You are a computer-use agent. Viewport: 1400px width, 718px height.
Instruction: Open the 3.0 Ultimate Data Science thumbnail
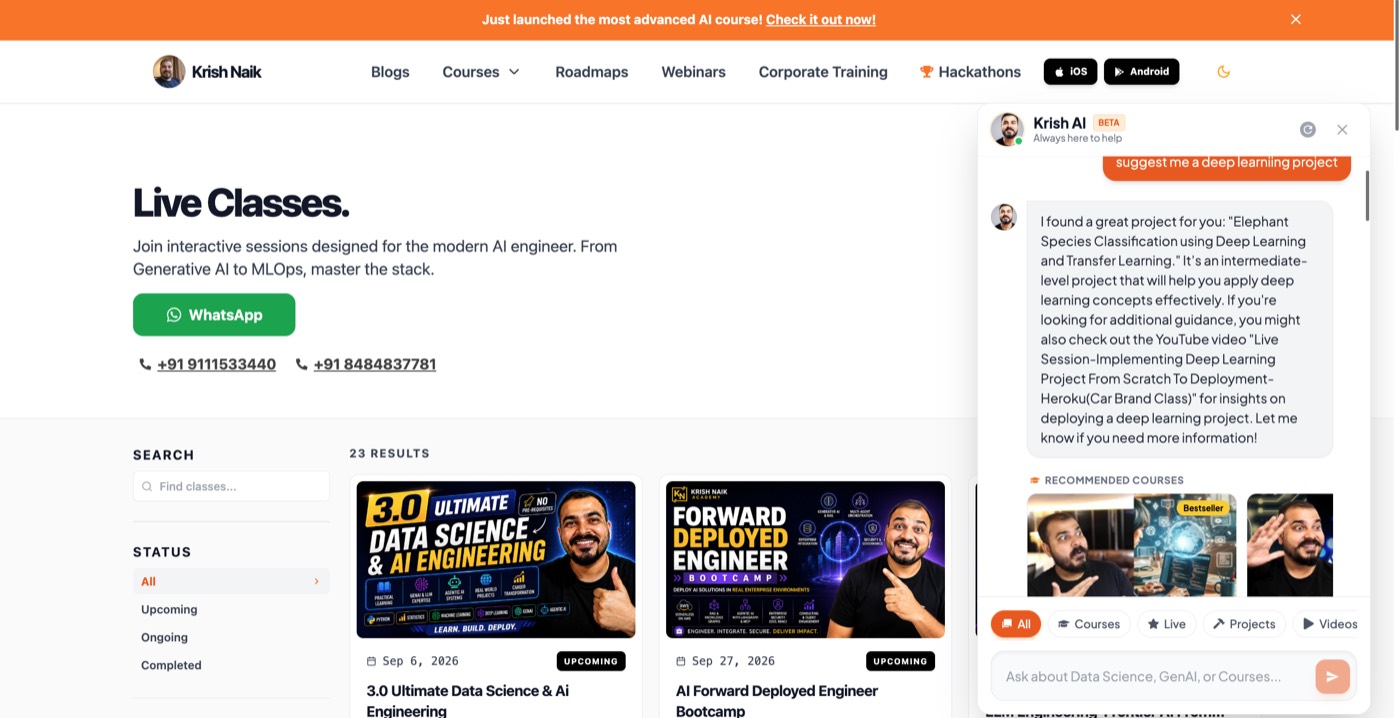tap(496, 559)
